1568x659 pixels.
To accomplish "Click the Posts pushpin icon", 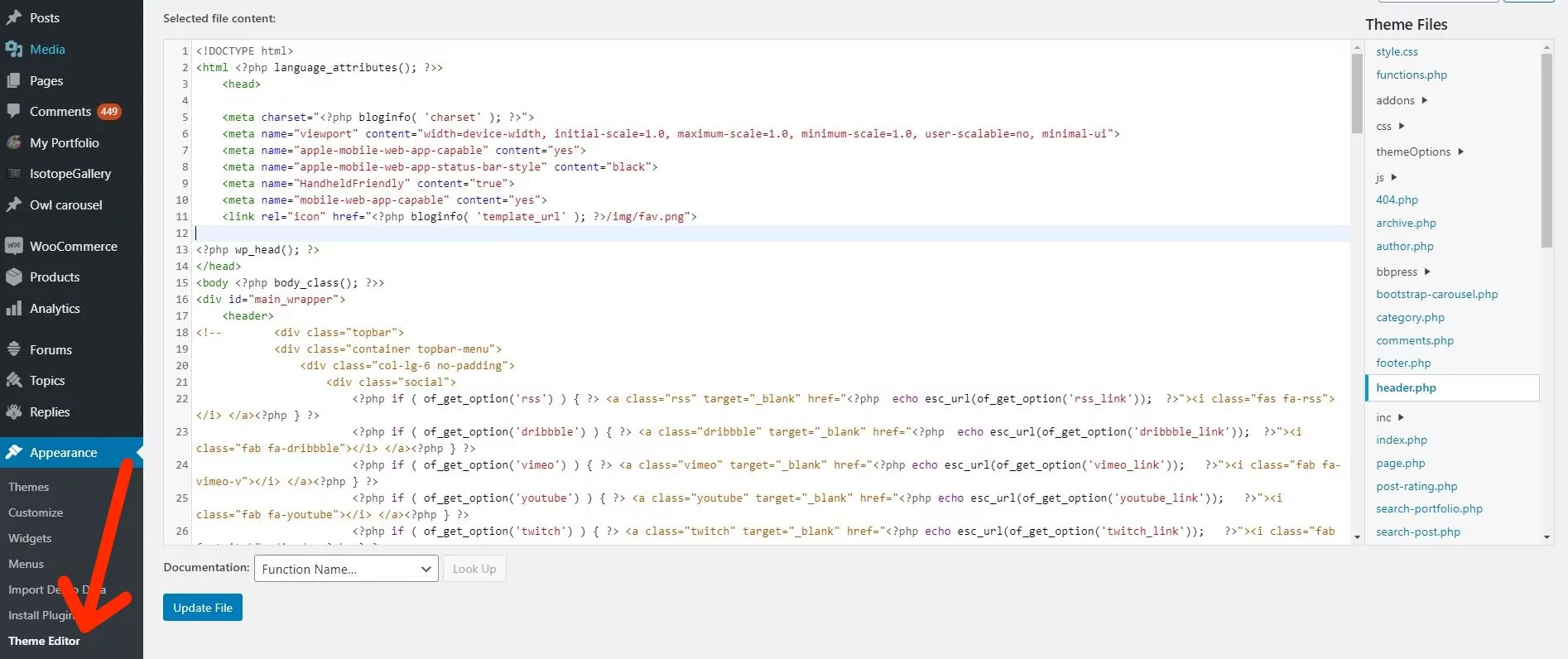I will tap(13, 17).
